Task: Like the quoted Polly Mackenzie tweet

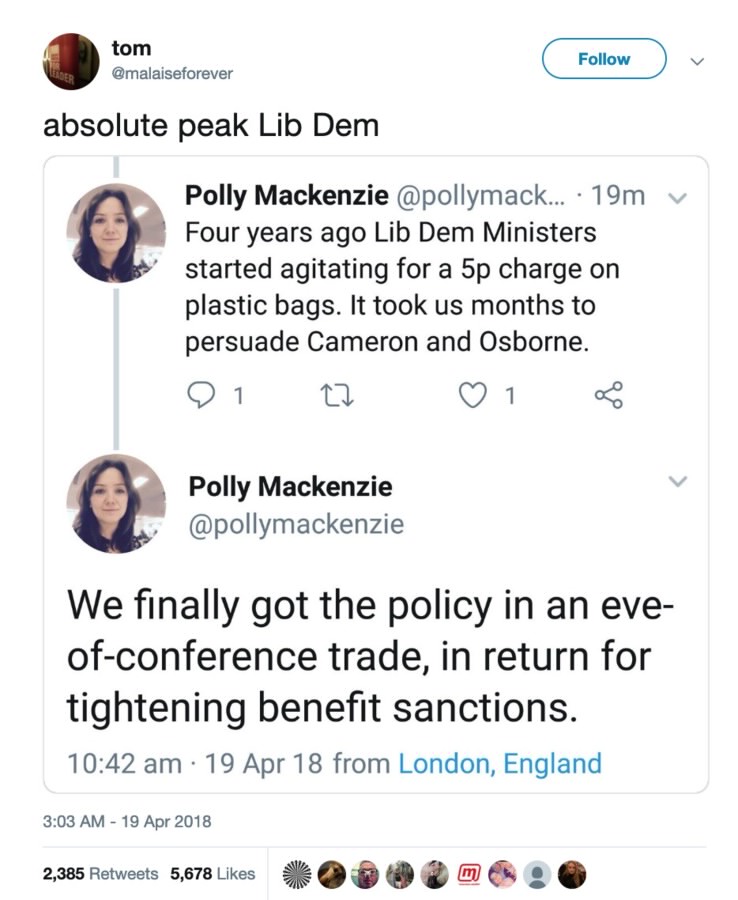Action: click(x=471, y=397)
